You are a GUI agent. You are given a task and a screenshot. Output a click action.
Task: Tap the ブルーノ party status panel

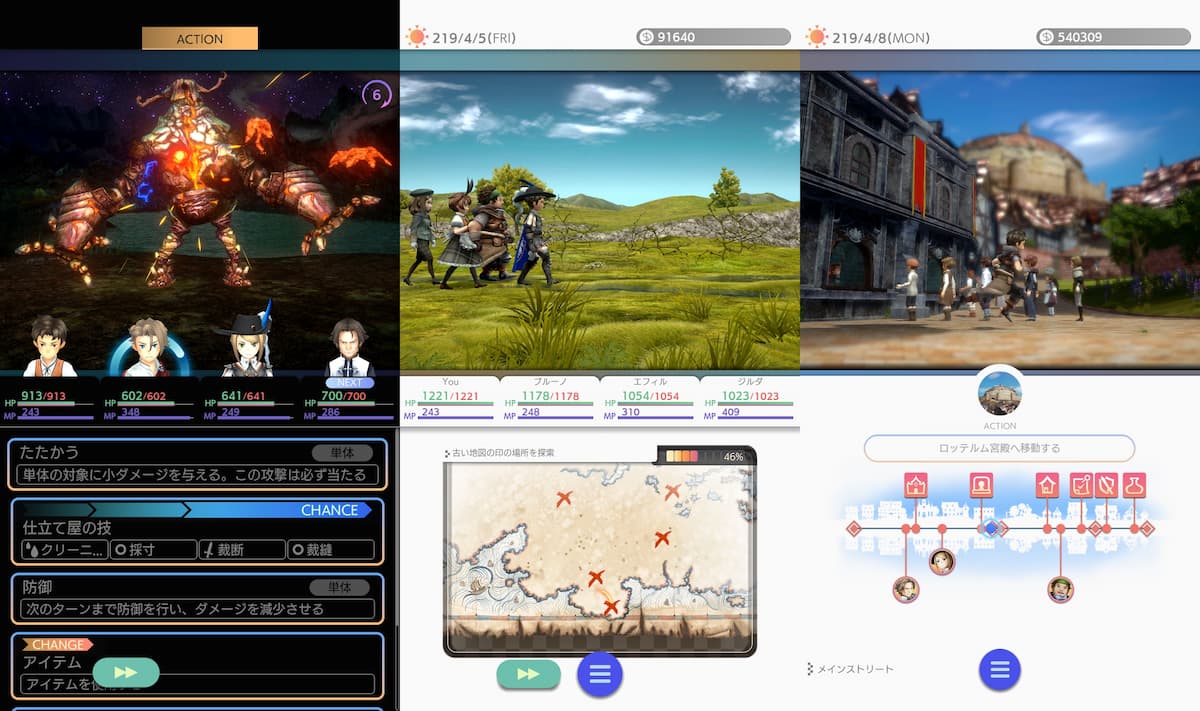coord(550,397)
